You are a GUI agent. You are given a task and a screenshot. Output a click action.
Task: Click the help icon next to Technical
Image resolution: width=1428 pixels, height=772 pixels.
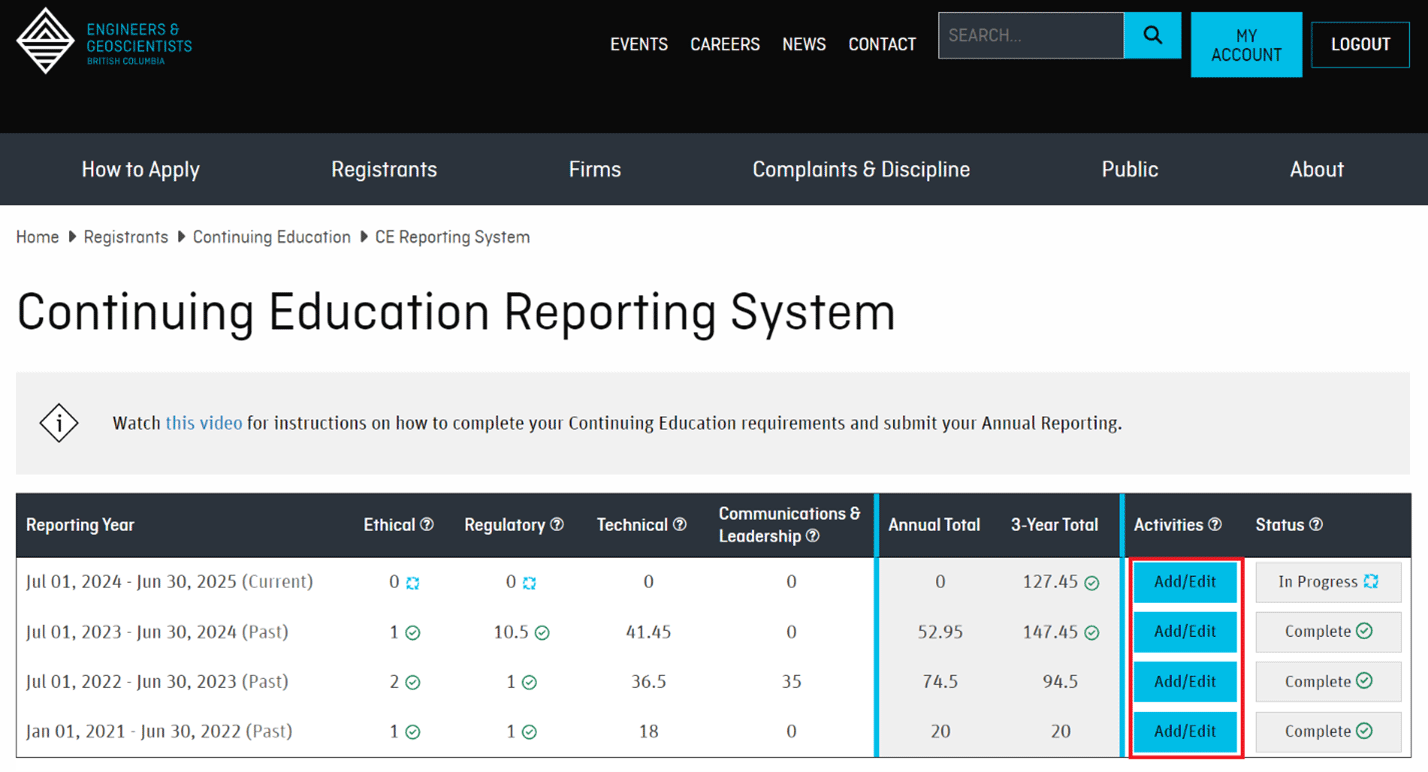(680, 525)
